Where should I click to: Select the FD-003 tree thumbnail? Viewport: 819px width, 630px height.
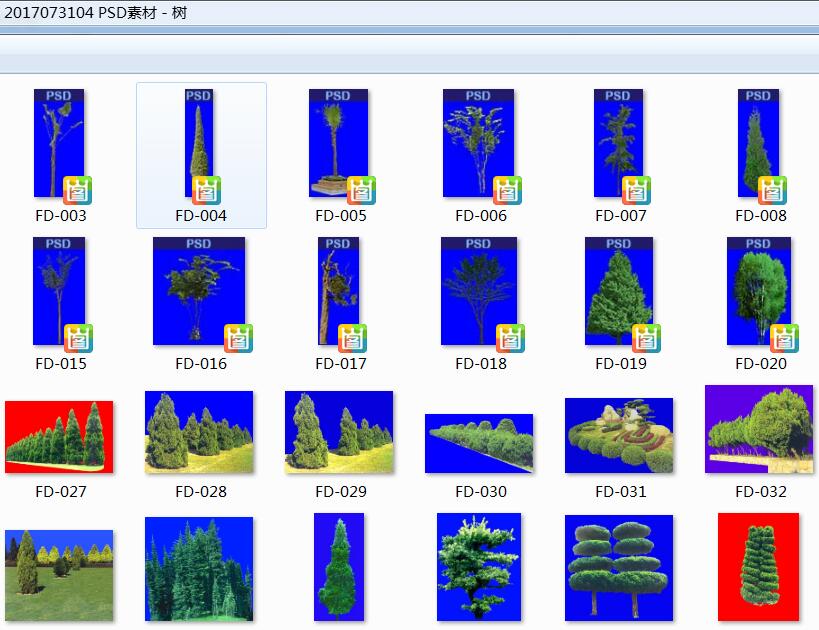point(59,143)
